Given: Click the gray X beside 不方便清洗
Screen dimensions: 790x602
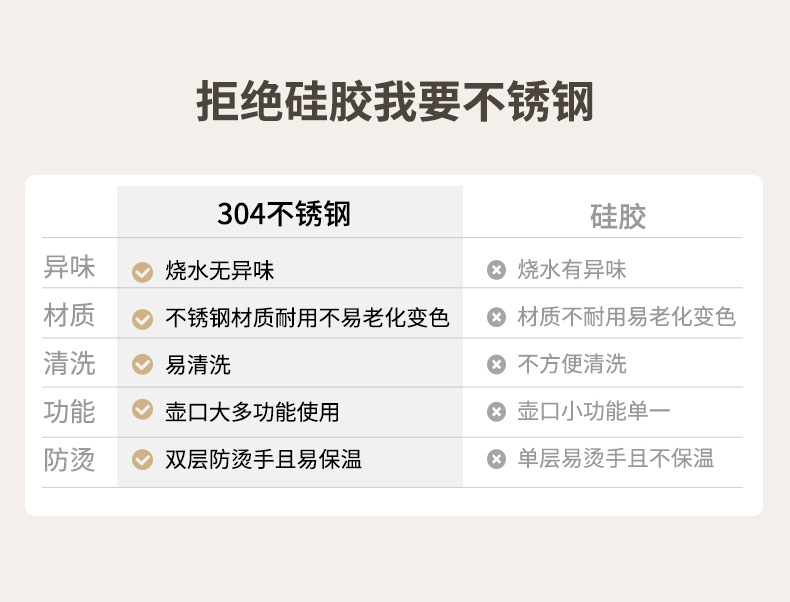Looking at the screenshot, I should pyautogui.click(x=496, y=365).
